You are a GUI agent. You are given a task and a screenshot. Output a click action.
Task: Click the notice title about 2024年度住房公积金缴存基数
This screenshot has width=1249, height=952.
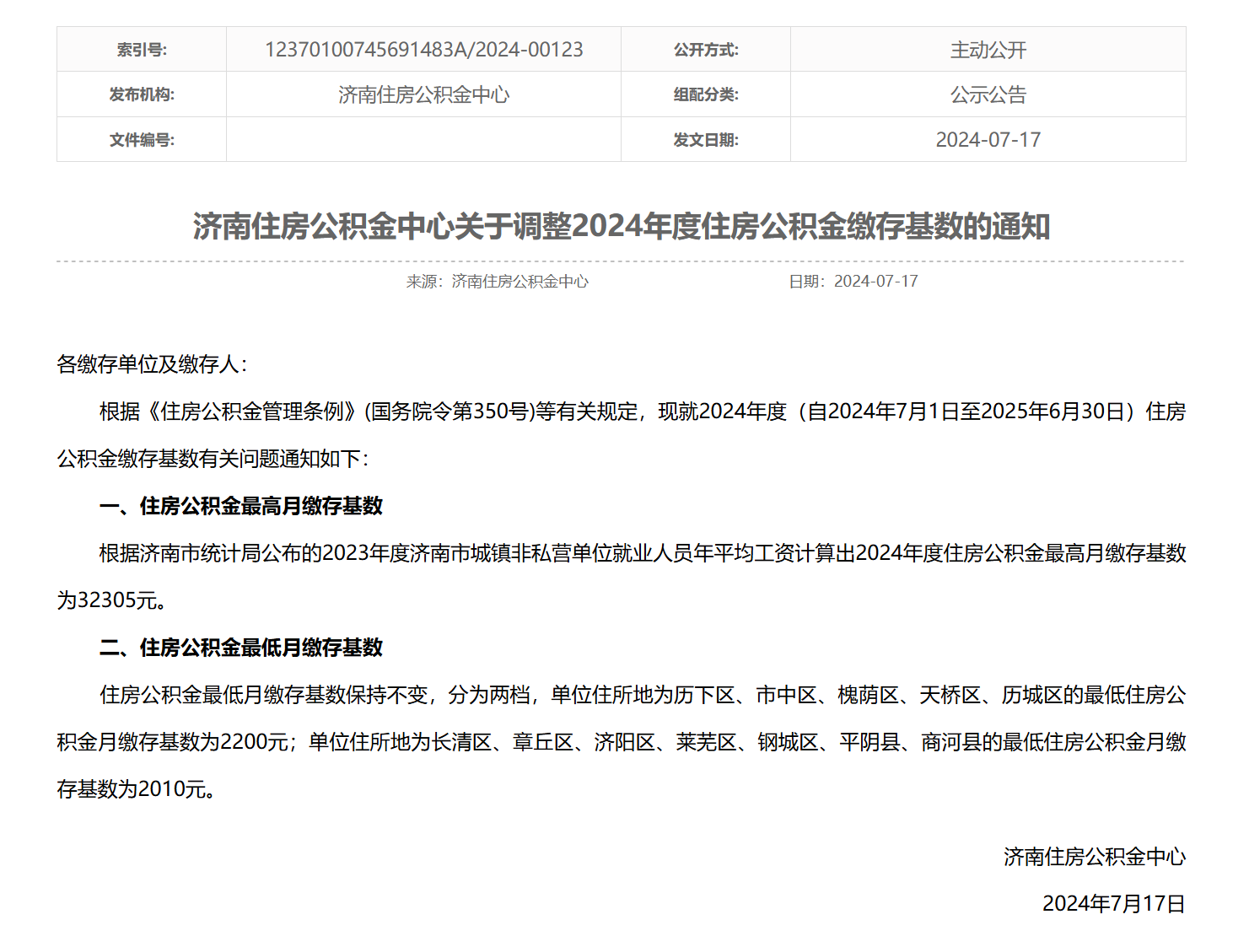point(622,226)
